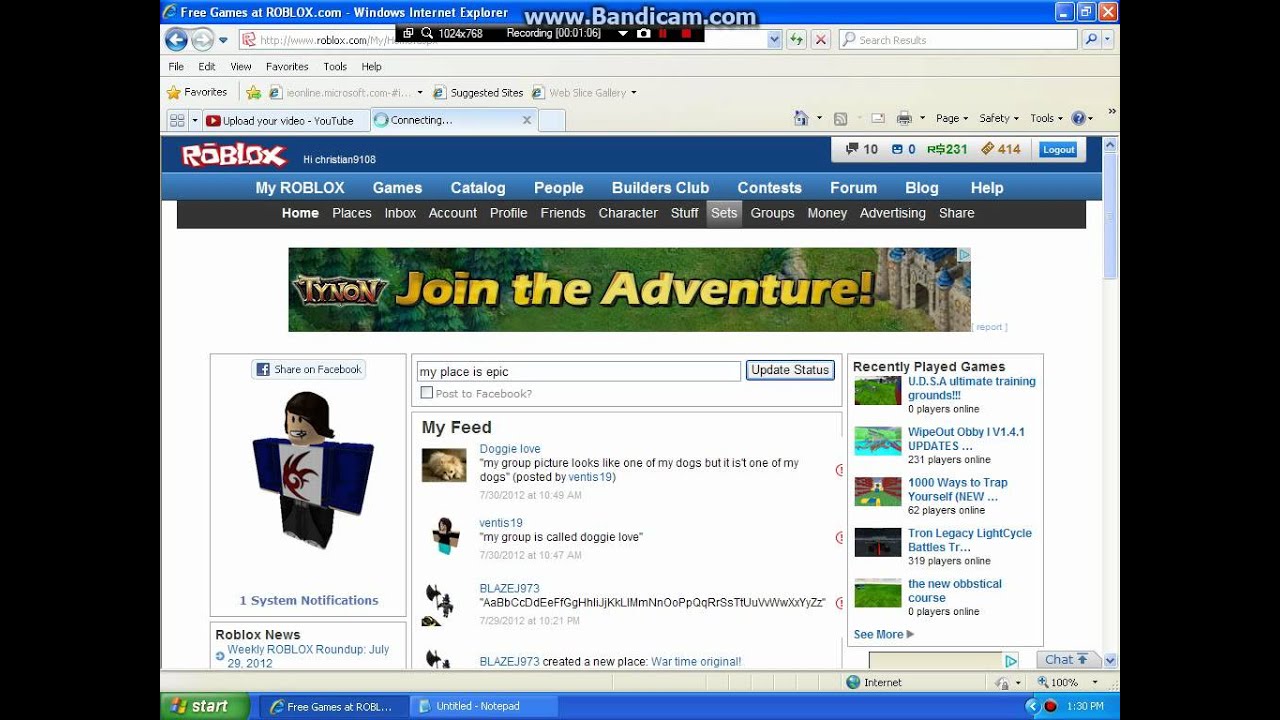Switch to Untitled - Notepad in taskbar
Image resolution: width=1280 pixels, height=720 pixels.
point(482,706)
